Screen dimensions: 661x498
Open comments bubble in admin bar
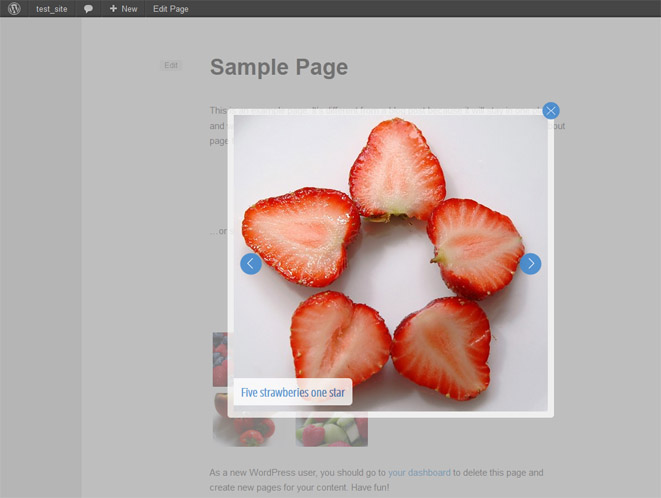(88, 9)
